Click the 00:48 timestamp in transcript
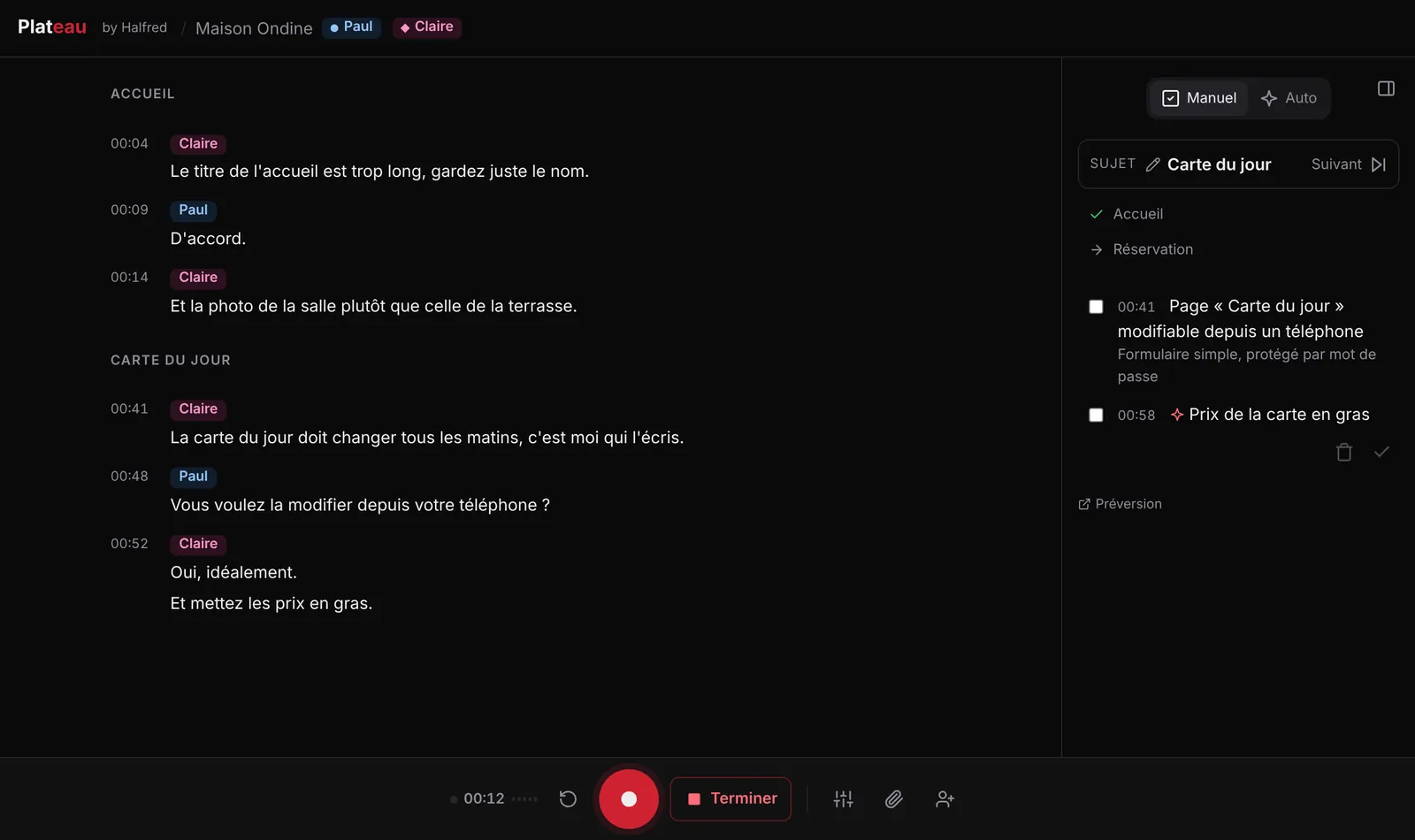The height and width of the screenshot is (840, 1415). coord(129,476)
